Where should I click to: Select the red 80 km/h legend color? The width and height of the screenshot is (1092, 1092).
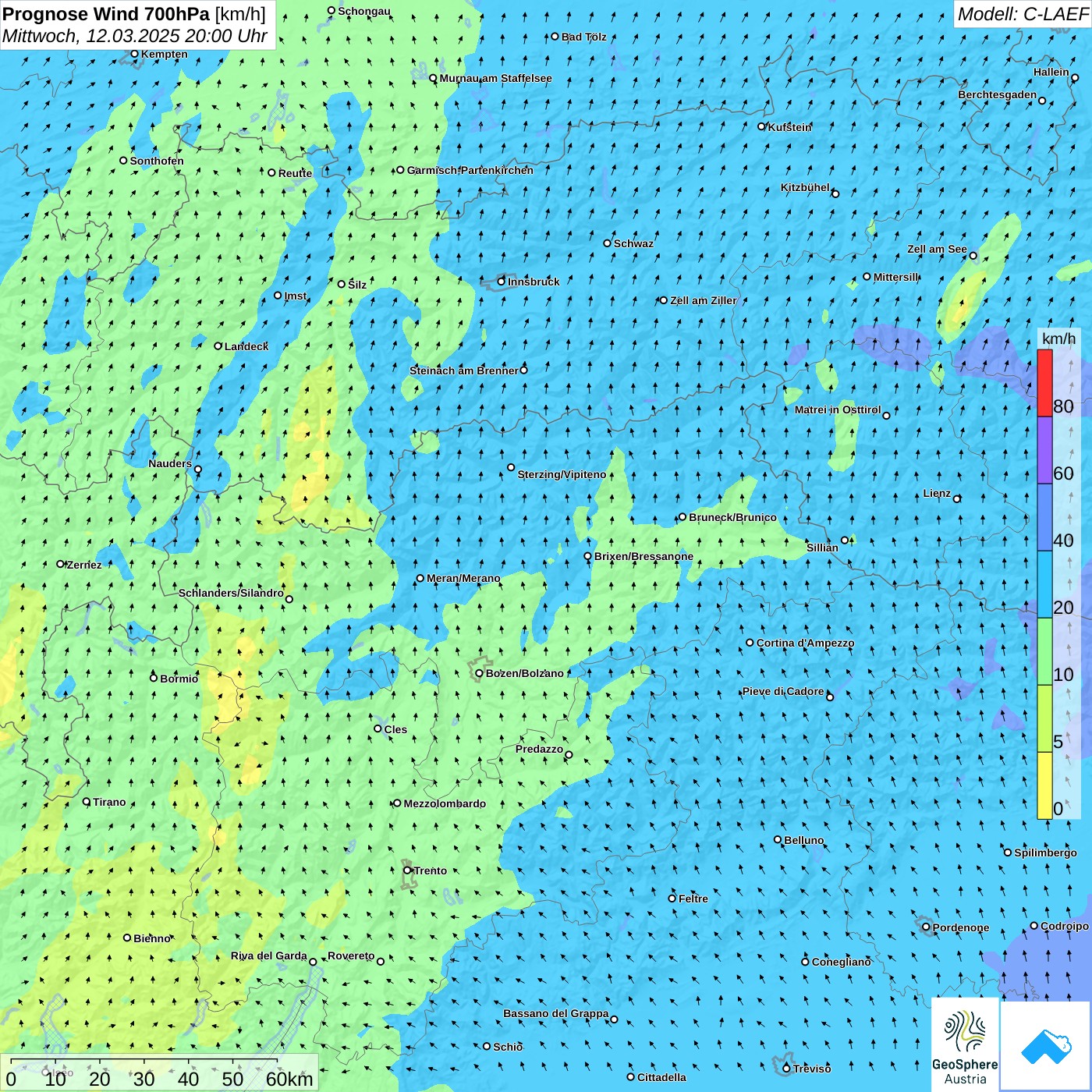(x=1044, y=383)
